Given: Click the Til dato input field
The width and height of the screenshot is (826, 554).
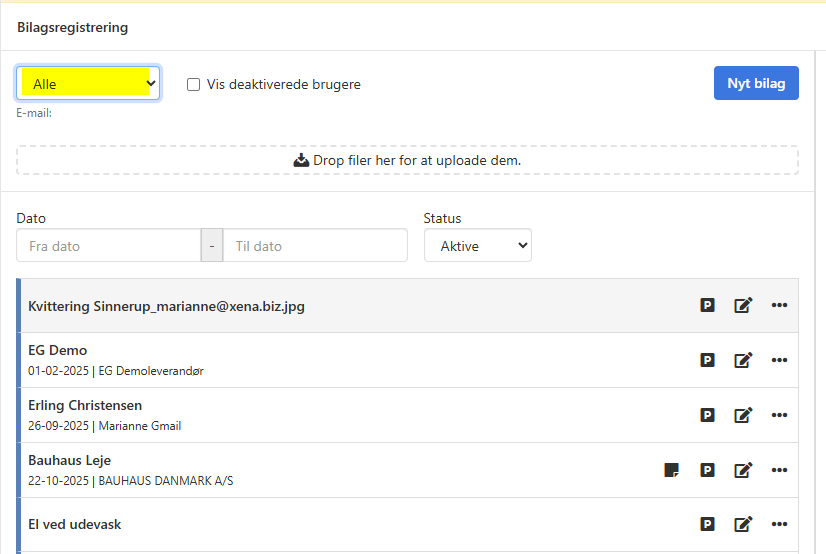Looking at the screenshot, I should [314, 246].
